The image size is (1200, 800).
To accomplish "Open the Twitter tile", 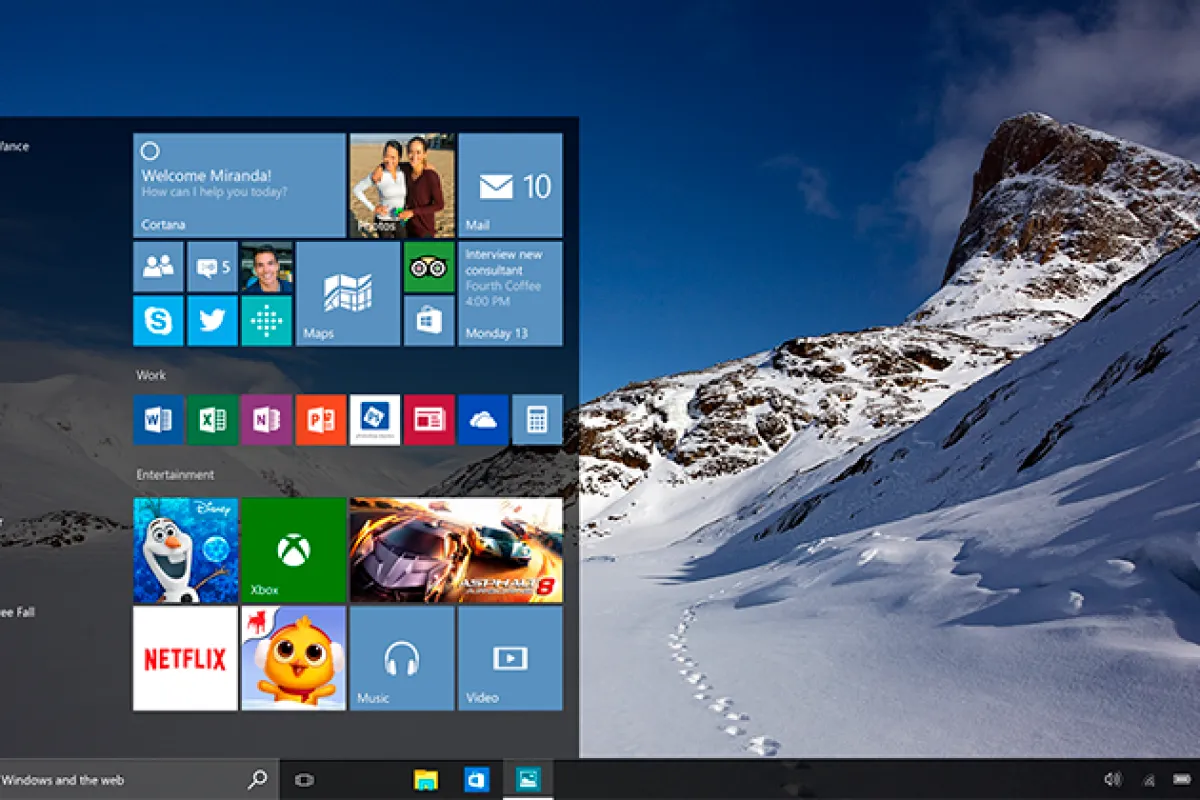I will point(212,321).
